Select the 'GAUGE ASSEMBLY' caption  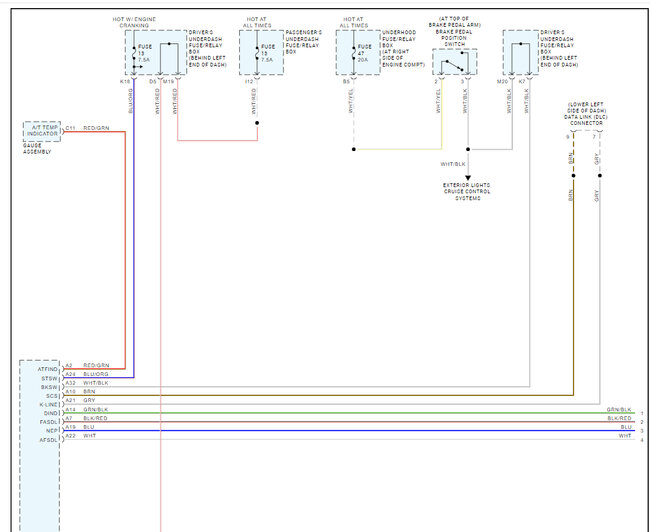point(37,149)
